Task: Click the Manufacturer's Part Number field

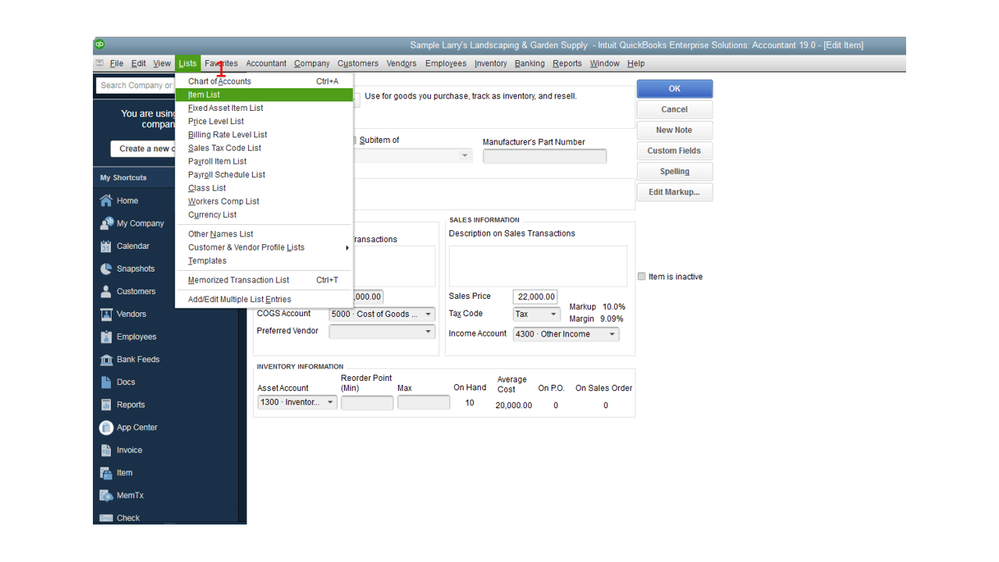Action: pyautogui.click(x=545, y=156)
